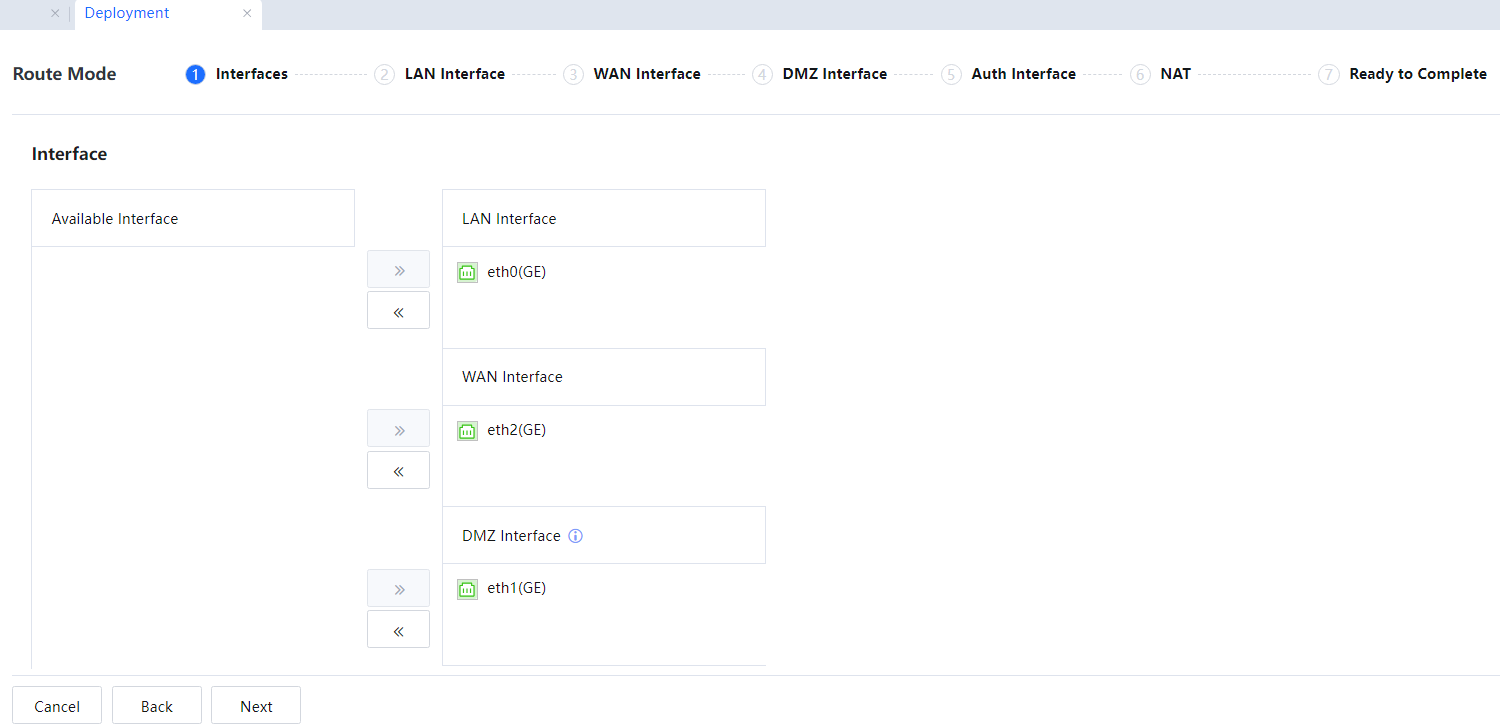Jump to WAN Interface wizard step

point(646,74)
